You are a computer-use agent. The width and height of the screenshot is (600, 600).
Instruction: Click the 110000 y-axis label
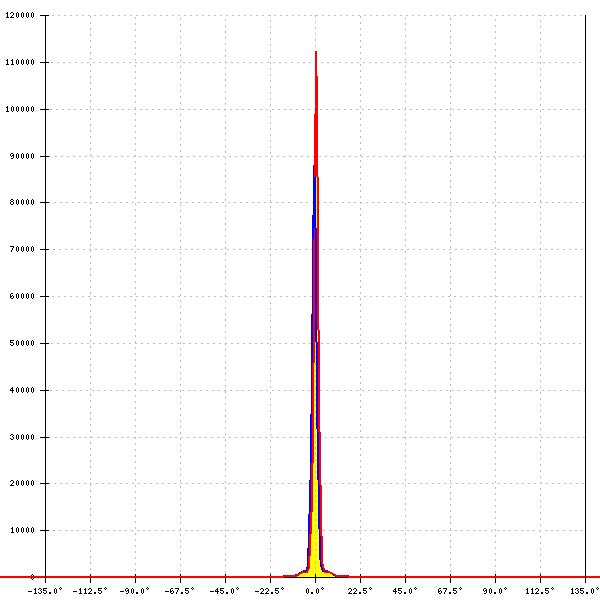point(20,62)
